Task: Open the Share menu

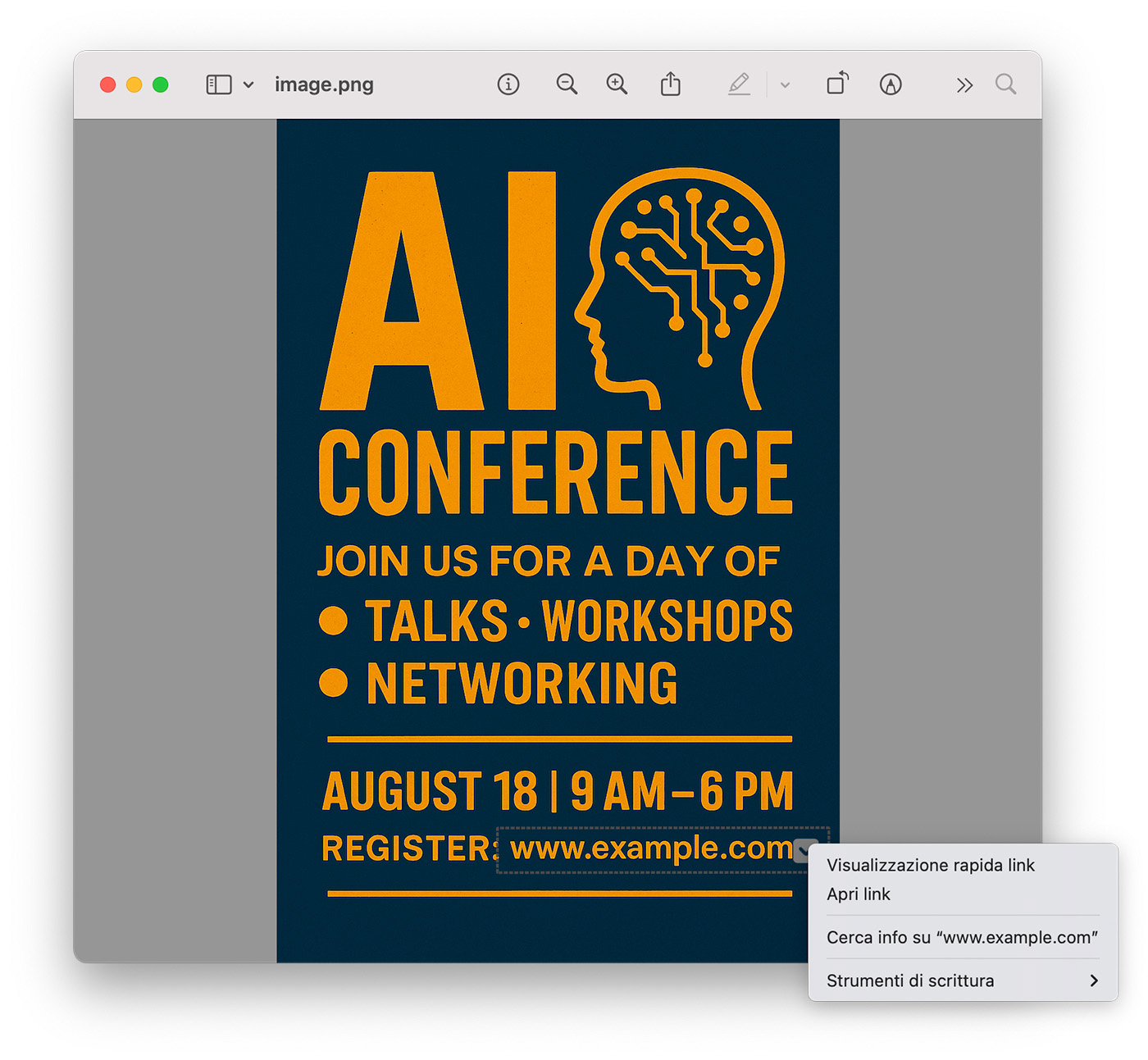Action: click(671, 84)
